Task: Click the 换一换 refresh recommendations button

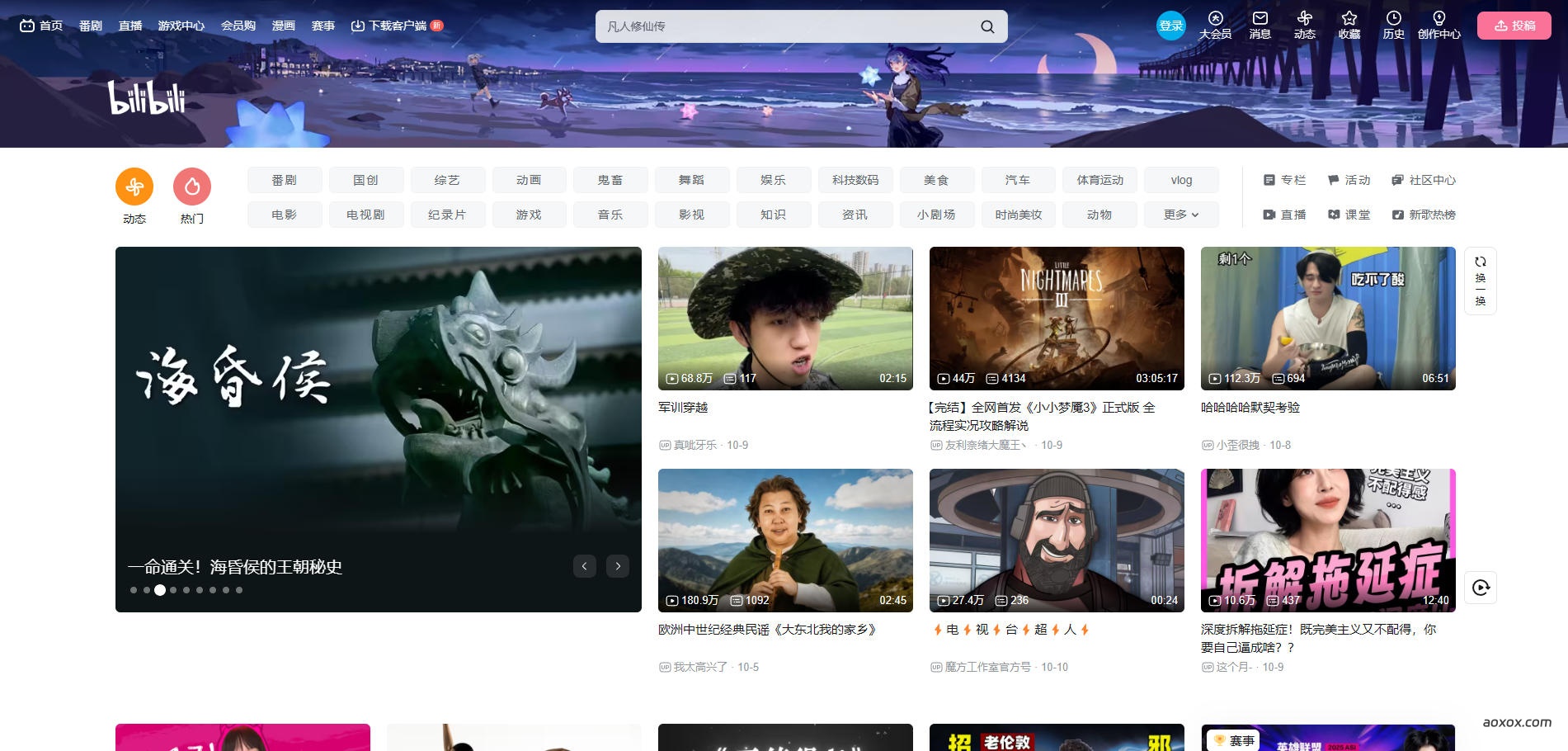Action: point(1480,281)
